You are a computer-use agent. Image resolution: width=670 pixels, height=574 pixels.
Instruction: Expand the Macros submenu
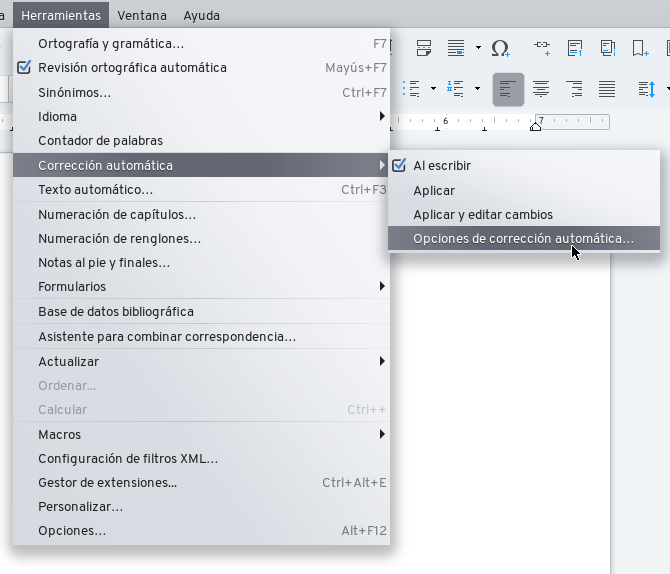click(x=201, y=435)
